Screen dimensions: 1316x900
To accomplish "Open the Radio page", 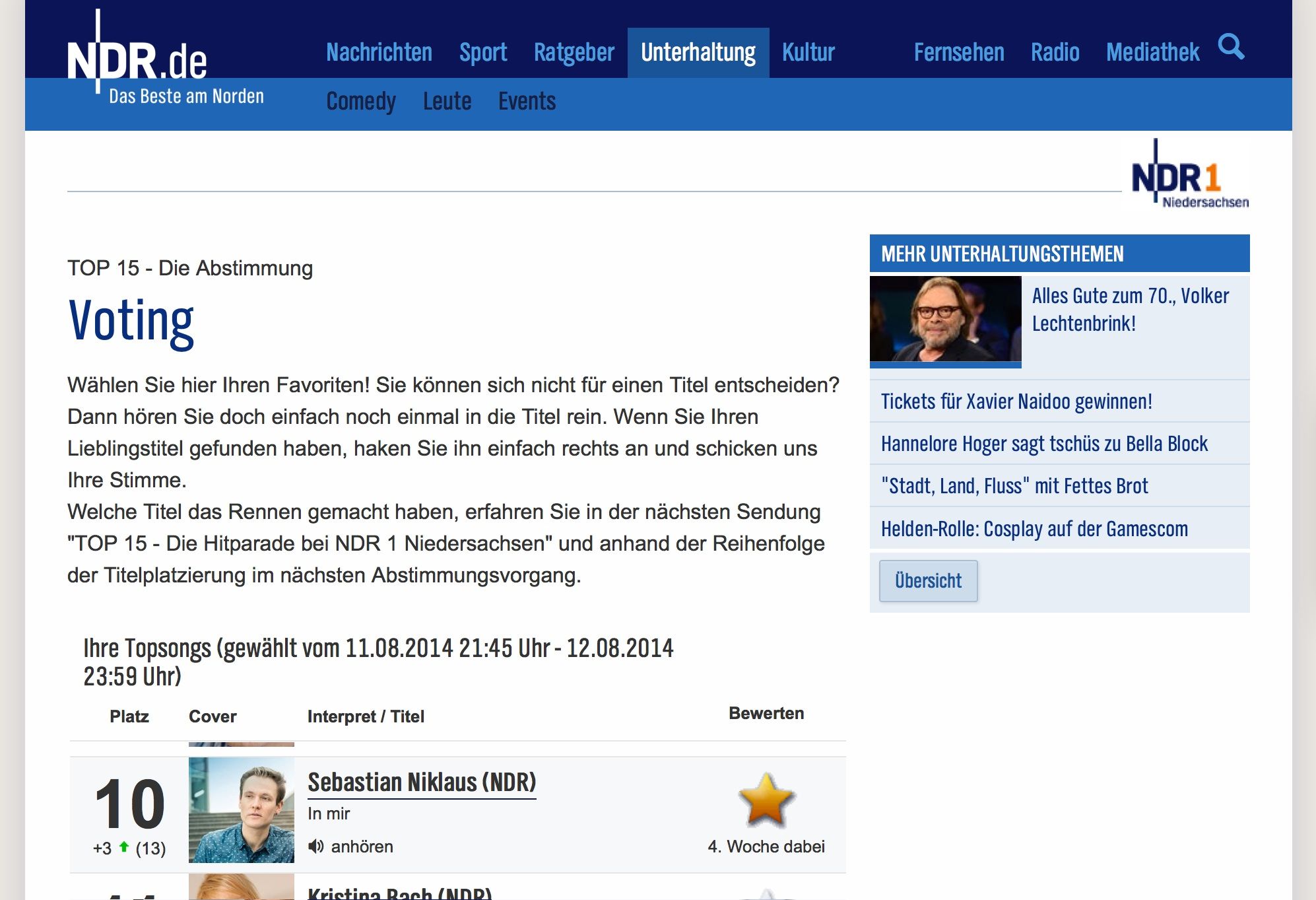I will [1055, 53].
